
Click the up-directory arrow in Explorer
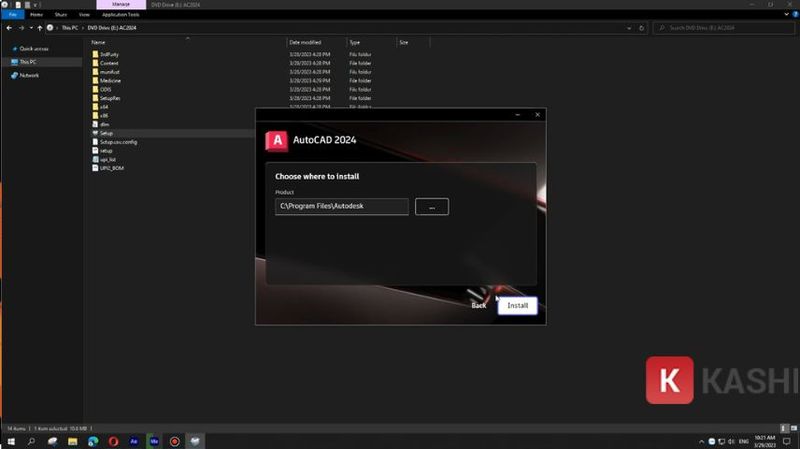[39, 28]
